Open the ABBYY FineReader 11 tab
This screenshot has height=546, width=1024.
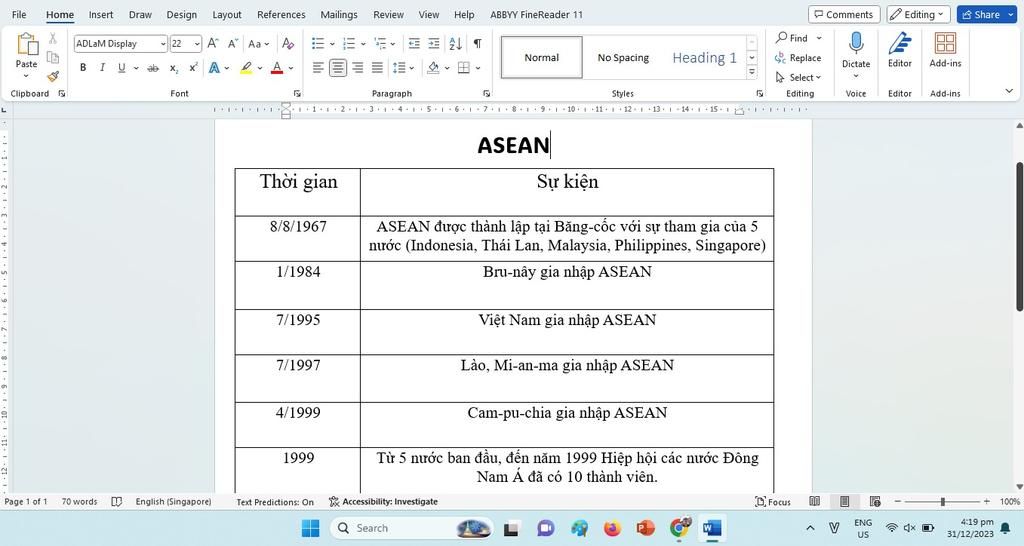tap(536, 14)
